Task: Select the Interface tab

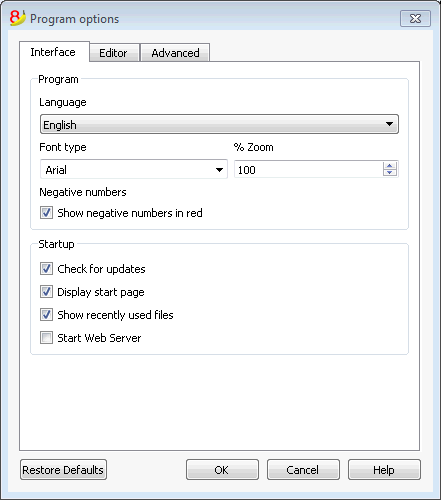Action: (54, 52)
